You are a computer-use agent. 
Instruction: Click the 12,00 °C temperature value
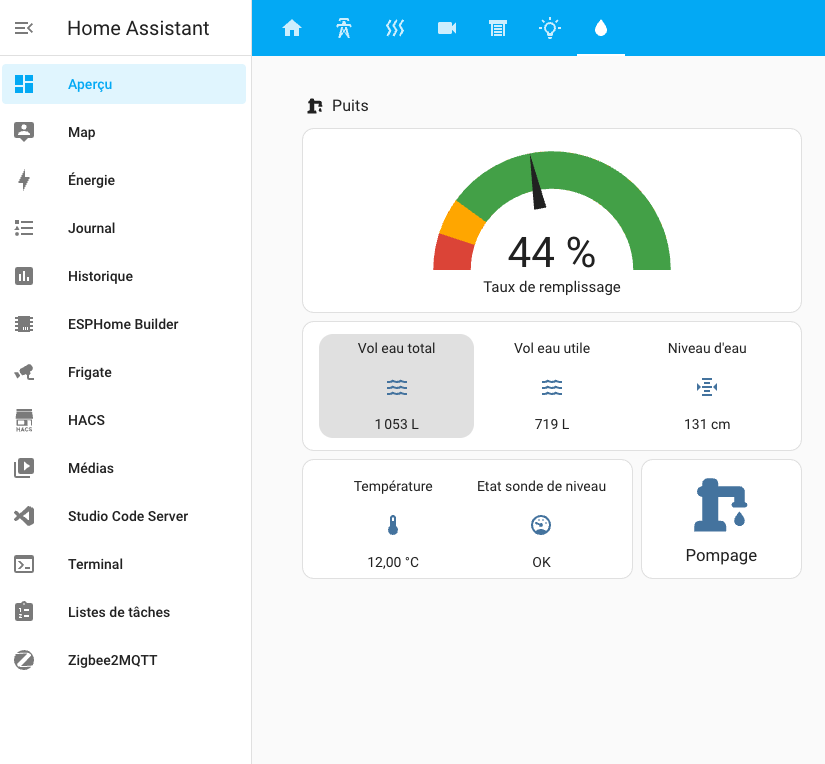393,562
